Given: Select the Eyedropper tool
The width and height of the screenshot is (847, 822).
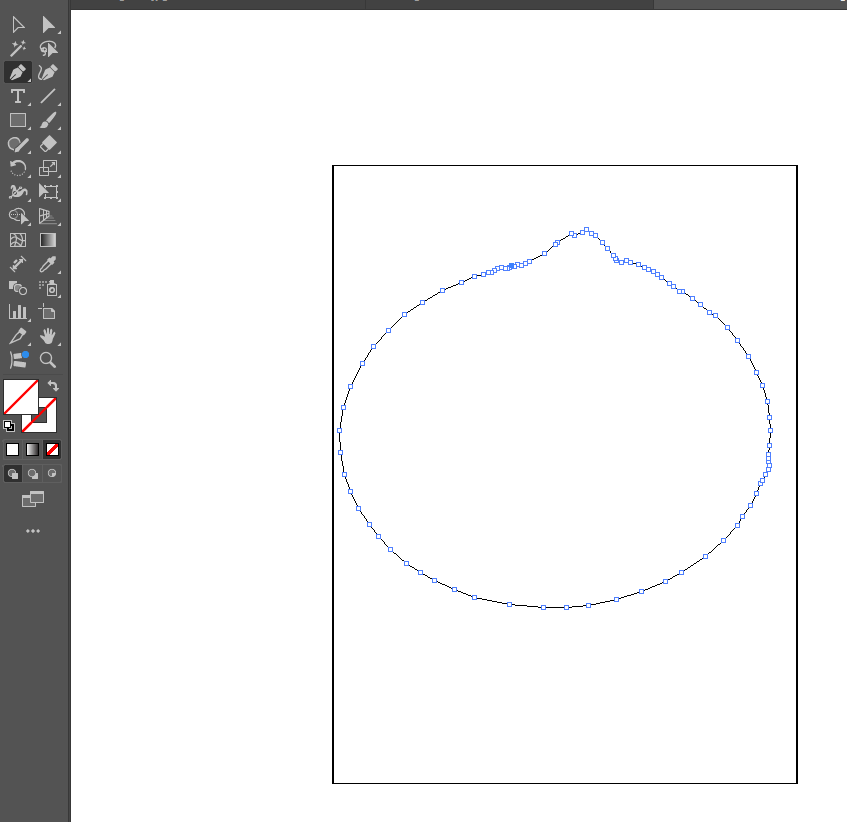Looking at the screenshot, I should [48, 264].
